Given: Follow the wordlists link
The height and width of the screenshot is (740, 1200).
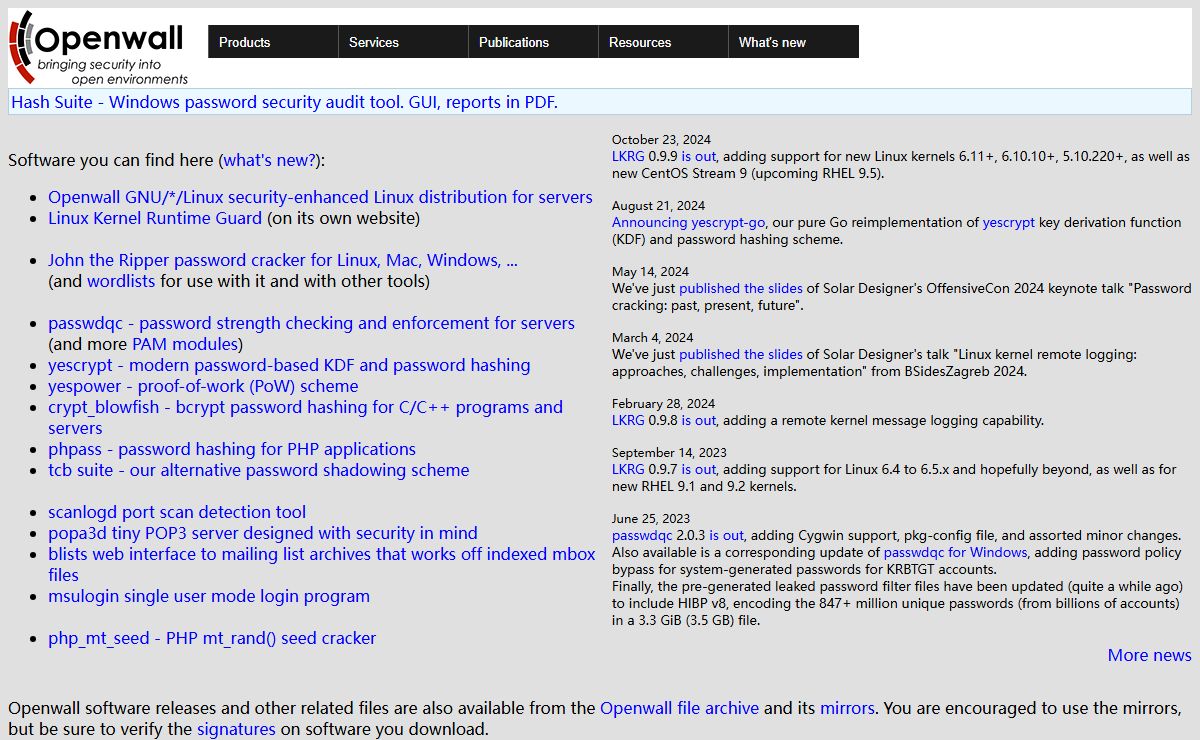Looking at the screenshot, I should pyautogui.click(x=121, y=281).
